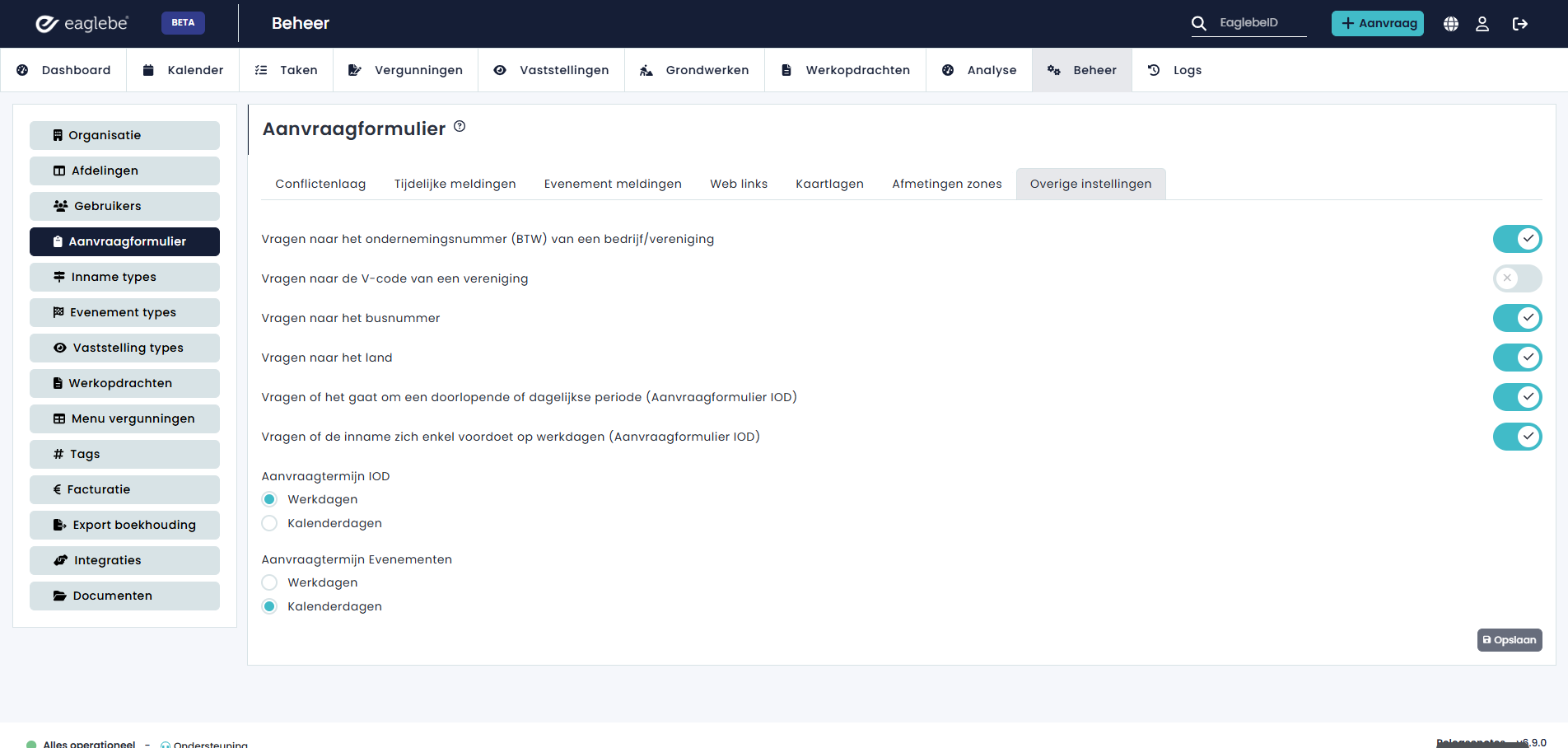Click the Beheer gears icon
Viewport: 1568px width, 748px height.
[x=1054, y=70]
